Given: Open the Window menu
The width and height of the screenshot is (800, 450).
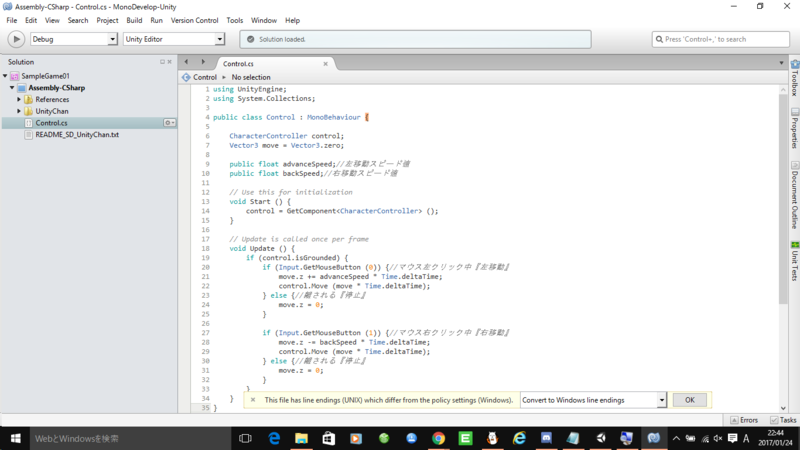Looking at the screenshot, I should click(x=264, y=20).
